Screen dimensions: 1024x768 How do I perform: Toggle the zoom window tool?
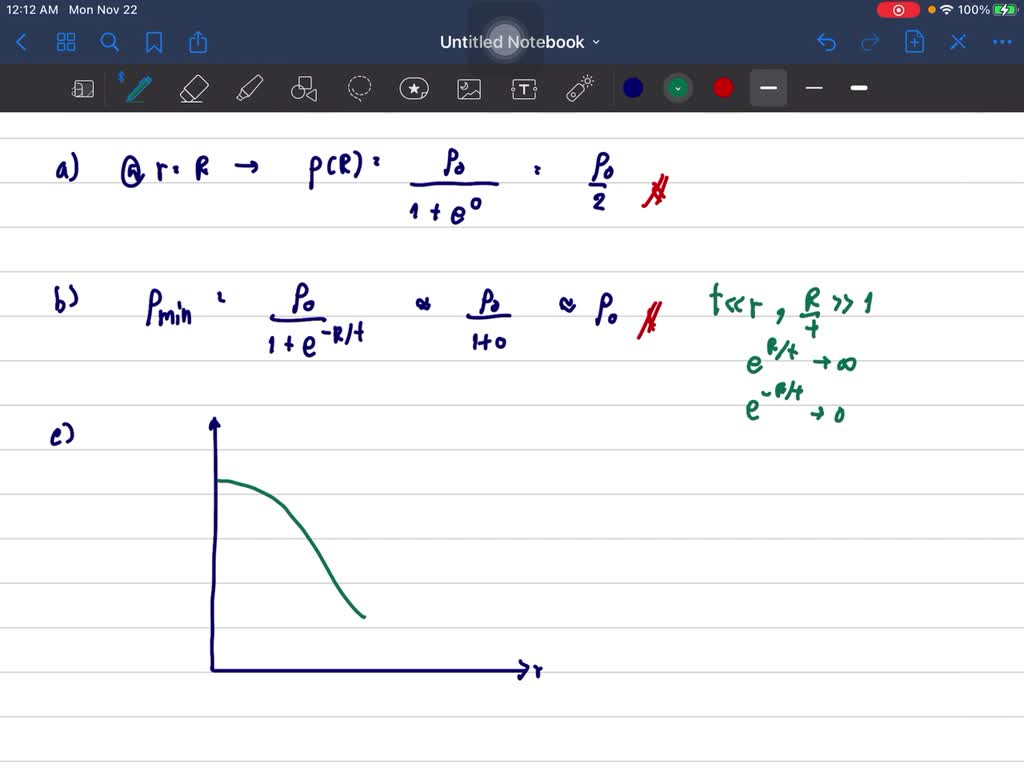pyautogui.click(x=83, y=89)
